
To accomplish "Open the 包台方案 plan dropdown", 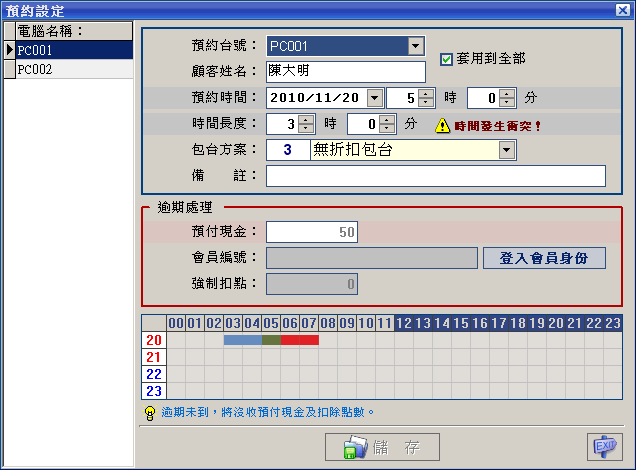I will point(507,150).
